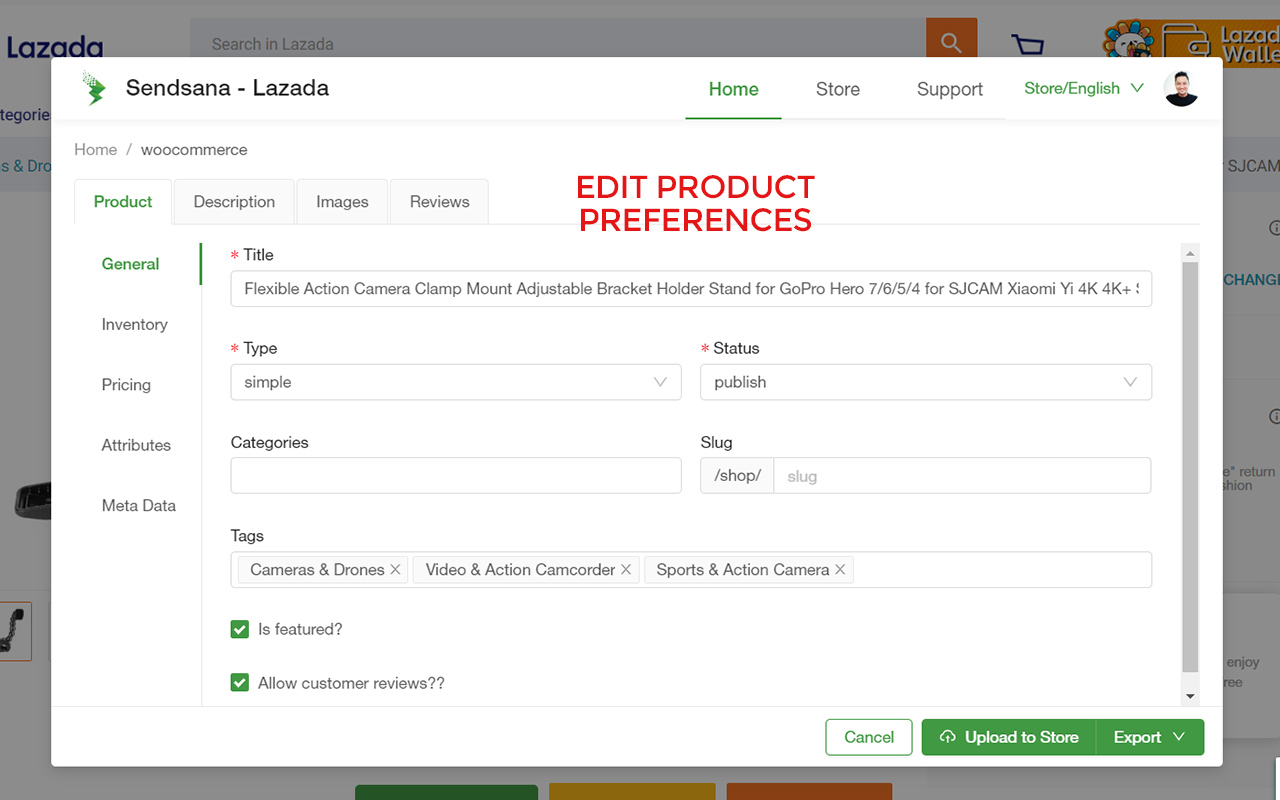Click the Lazada logo in background page
The width and height of the screenshot is (1280, 800).
54,46
